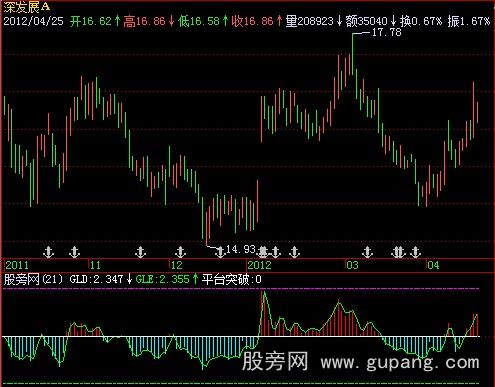
Task: Click the lowest price label 14.93
Action: [241, 249]
